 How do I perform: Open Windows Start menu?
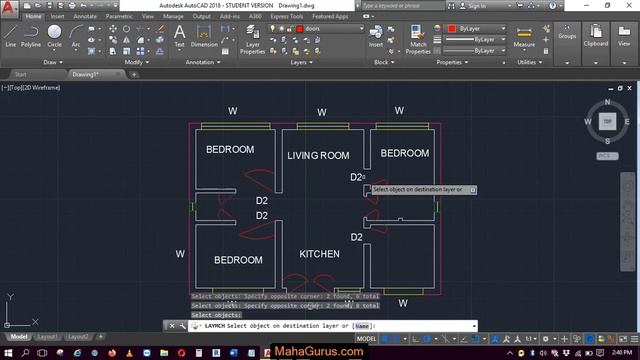click(8, 352)
